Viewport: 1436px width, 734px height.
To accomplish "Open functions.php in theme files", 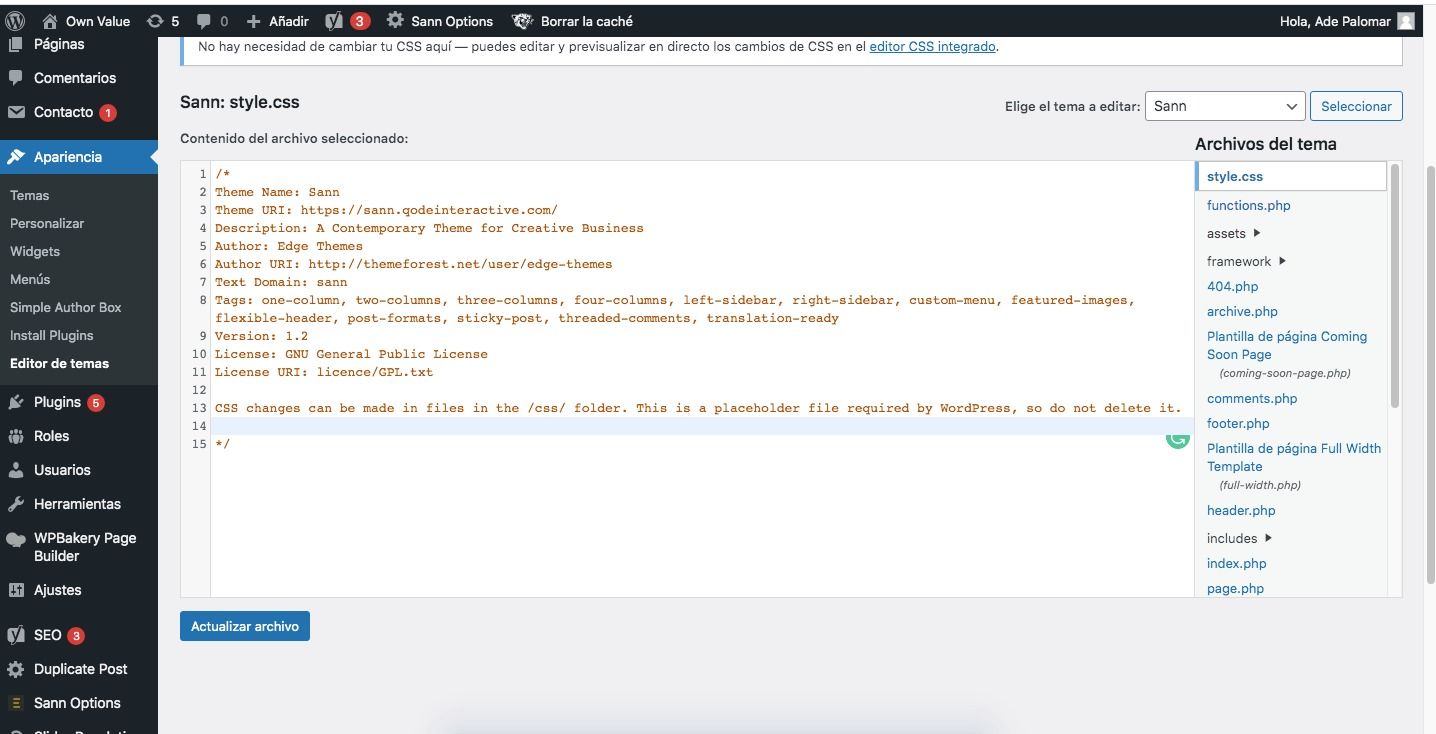I will 1248,205.
